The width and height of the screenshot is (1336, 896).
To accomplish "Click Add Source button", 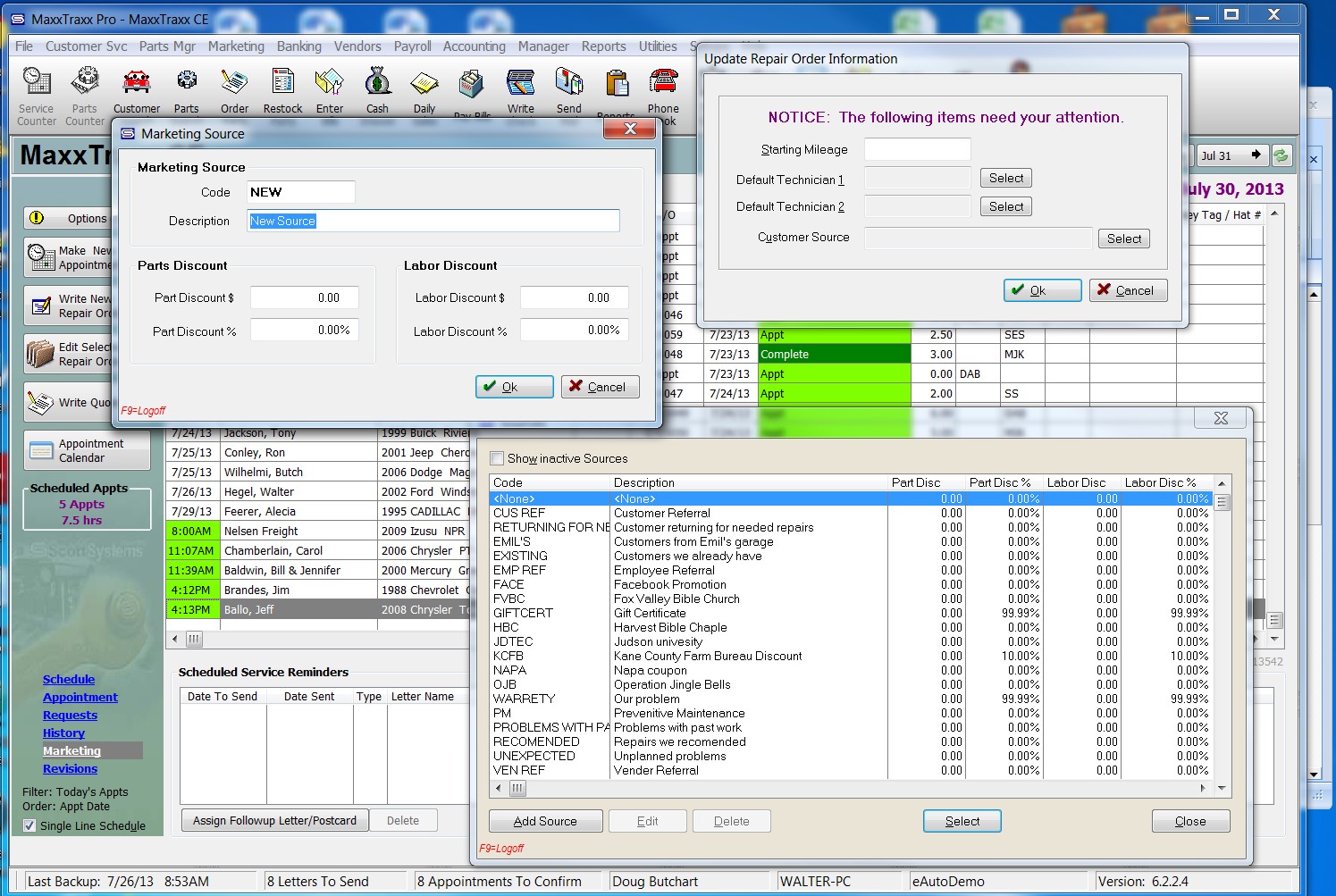I will (545, 821).
